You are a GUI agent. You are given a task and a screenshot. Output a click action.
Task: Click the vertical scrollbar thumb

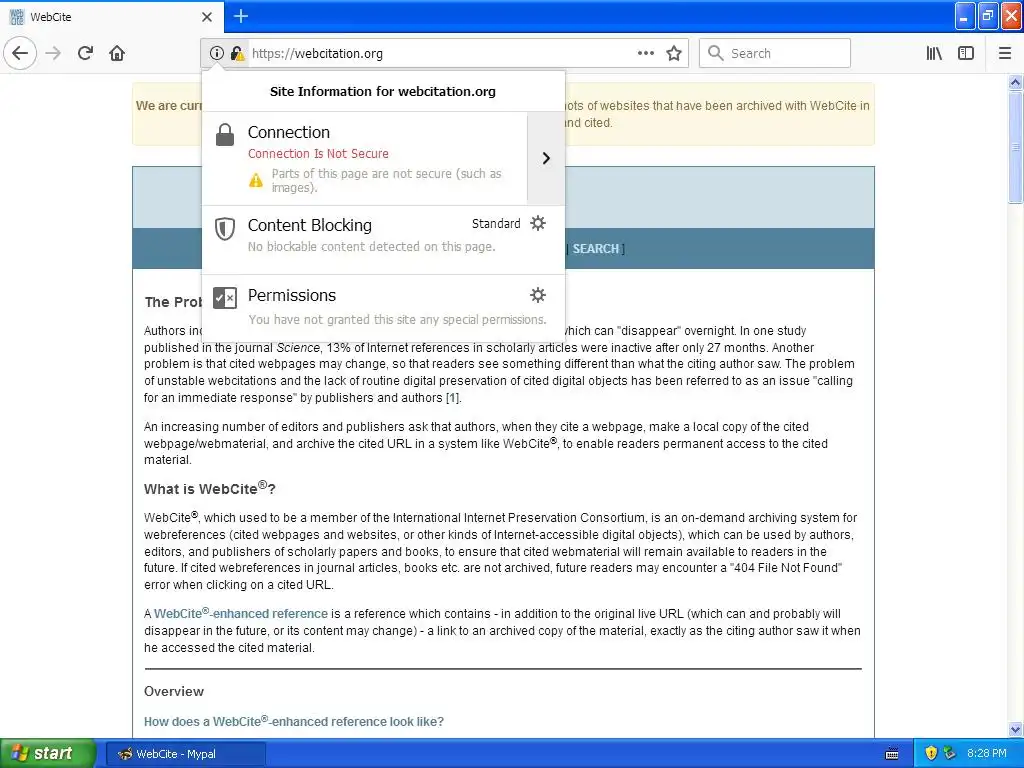click(1016, 148)
